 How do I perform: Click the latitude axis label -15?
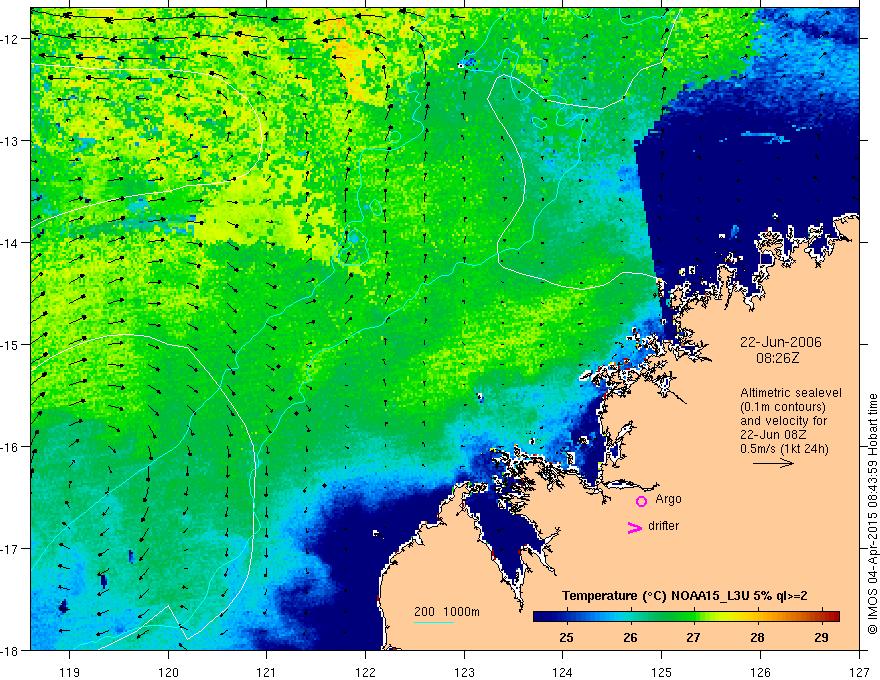[x=11, y=344]
